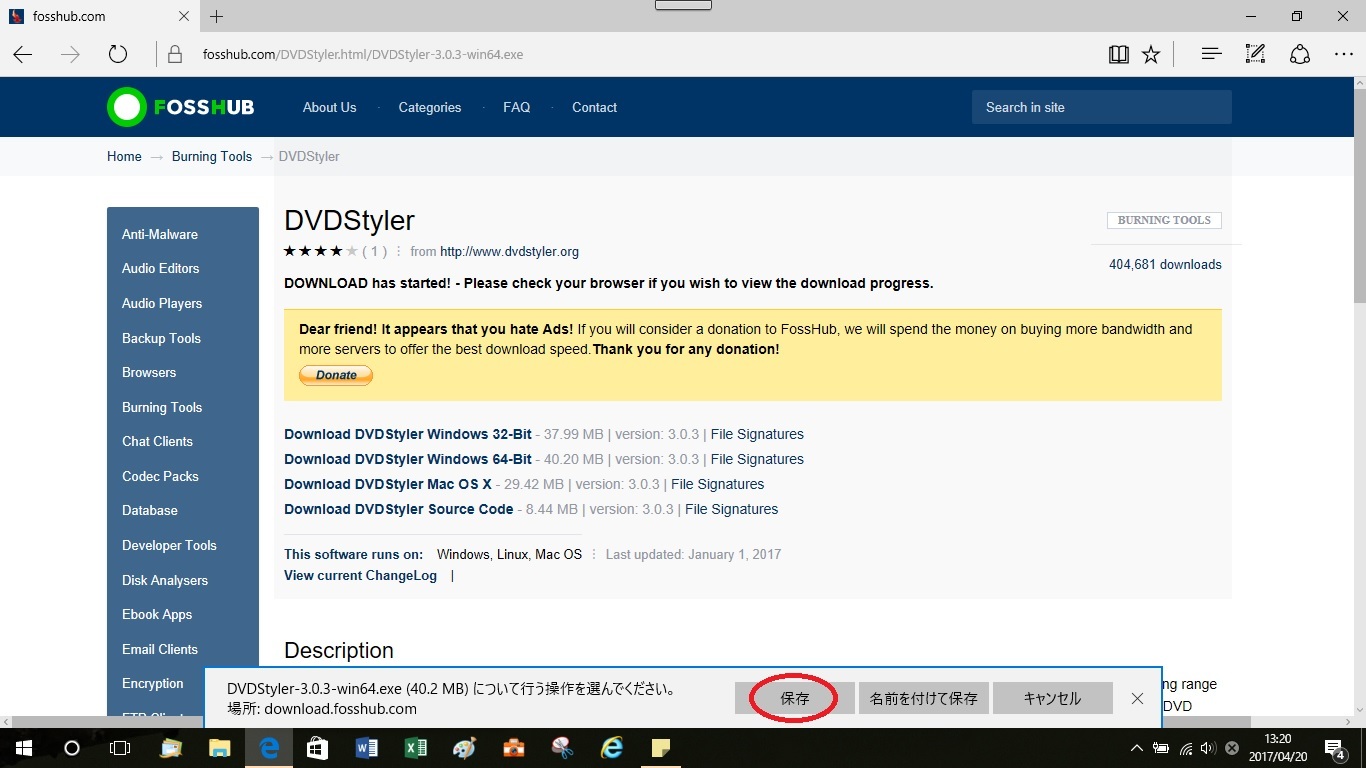Refresh the current page
The width and height of the screenshot is (1366, 768).
118,55
